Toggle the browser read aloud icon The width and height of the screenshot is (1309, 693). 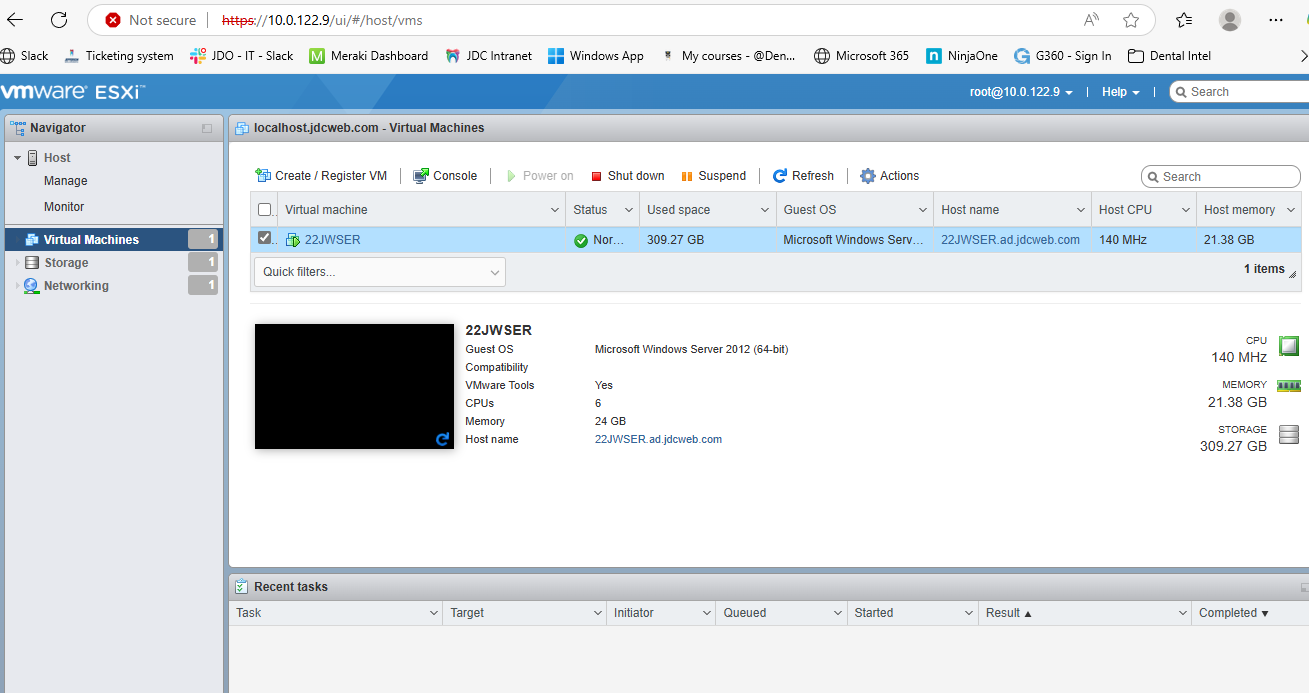point(1092,20)
